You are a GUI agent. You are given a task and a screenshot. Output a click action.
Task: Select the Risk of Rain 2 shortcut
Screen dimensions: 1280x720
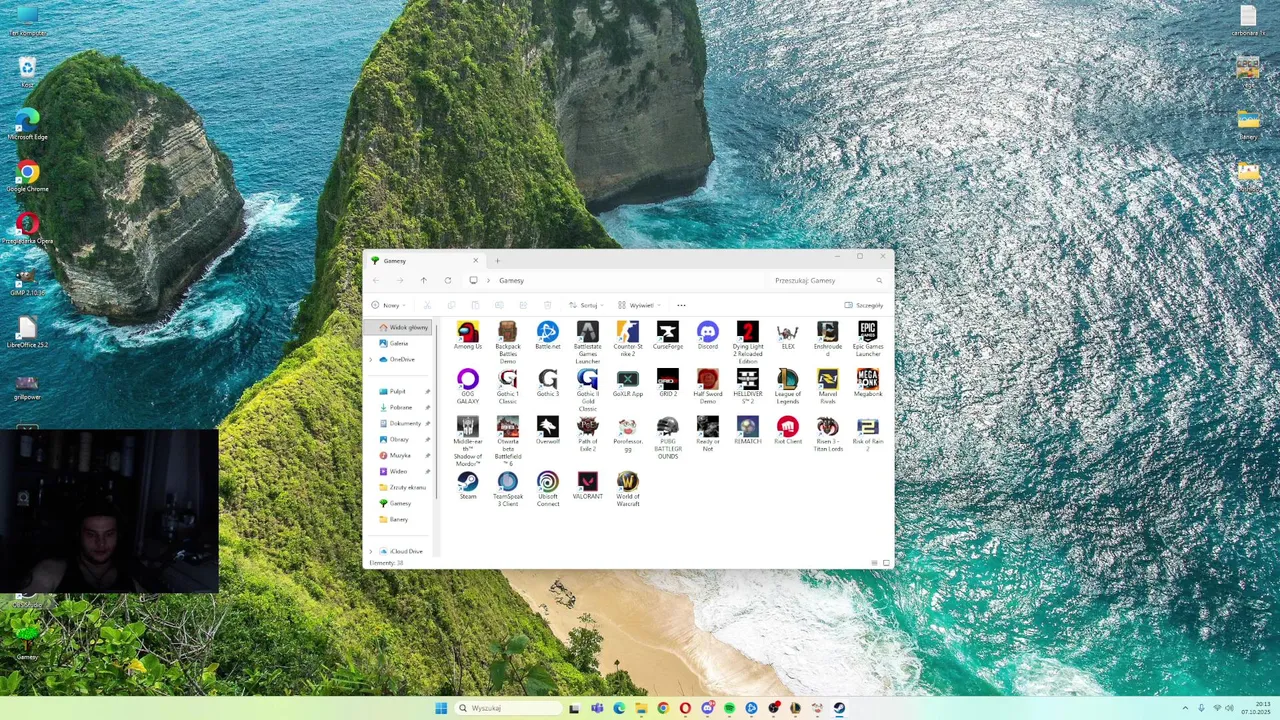[x=868, y=434]
